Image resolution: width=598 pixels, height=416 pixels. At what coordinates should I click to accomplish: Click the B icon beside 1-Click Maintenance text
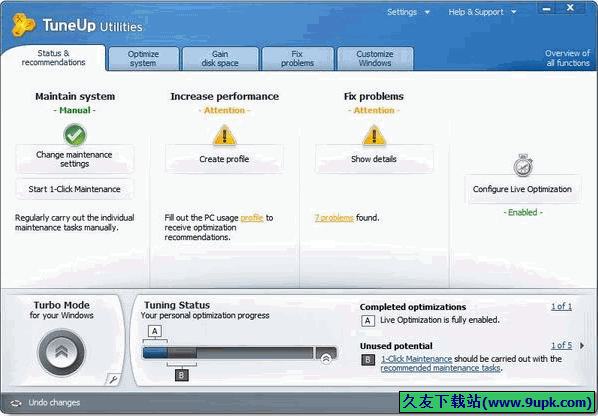click(368, 360)
